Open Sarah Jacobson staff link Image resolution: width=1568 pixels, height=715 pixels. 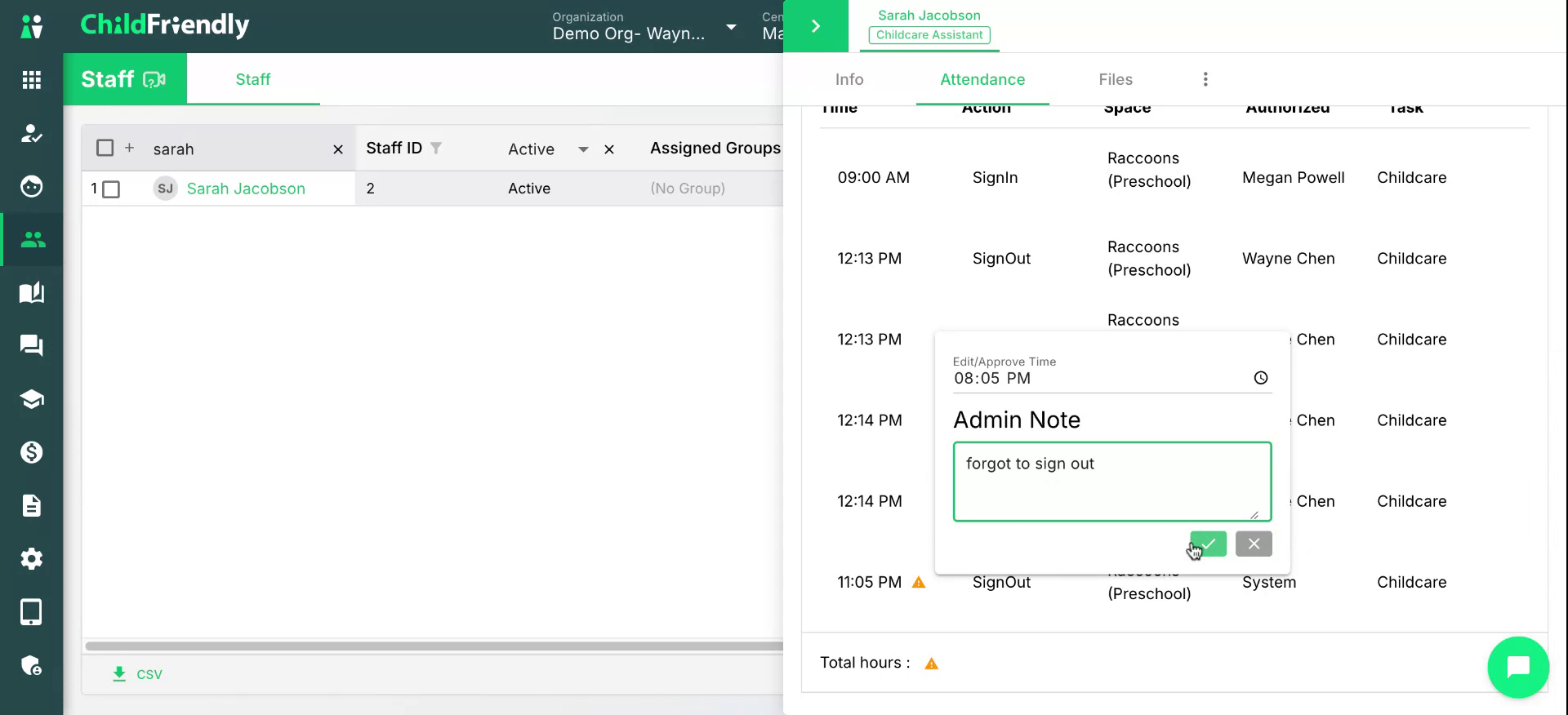click(246, 189)
